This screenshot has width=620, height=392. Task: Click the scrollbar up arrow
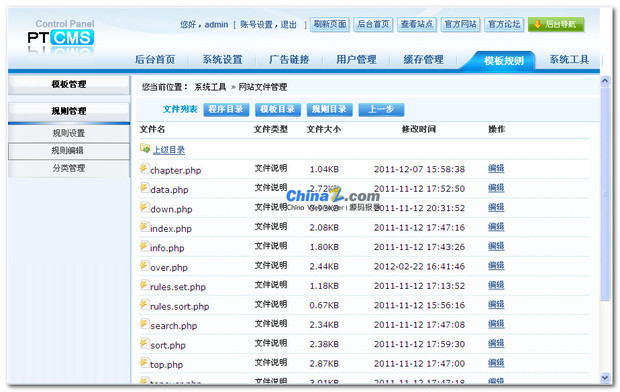pos(605,81)
